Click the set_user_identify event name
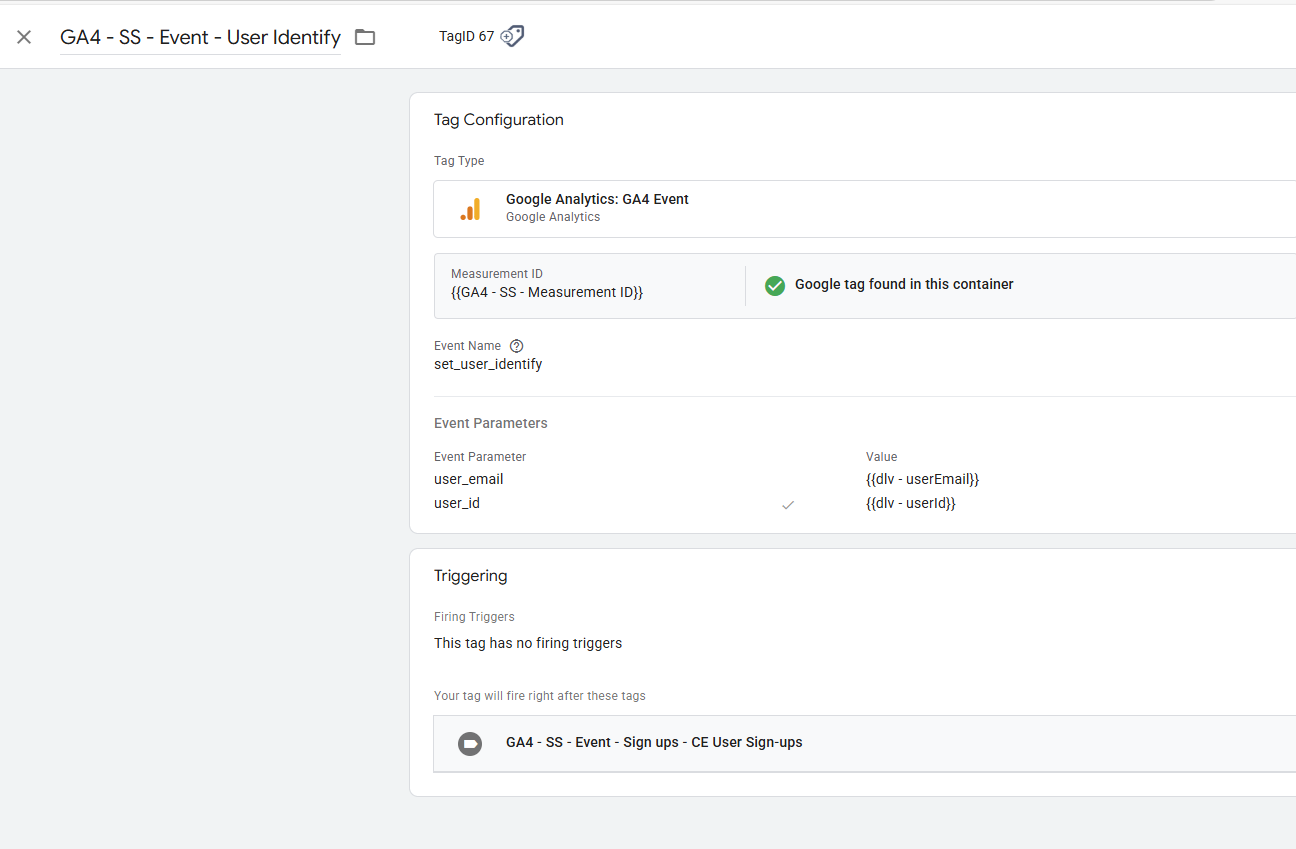The height and width of the screenshot is (849, 1296). tap(488, 365)
